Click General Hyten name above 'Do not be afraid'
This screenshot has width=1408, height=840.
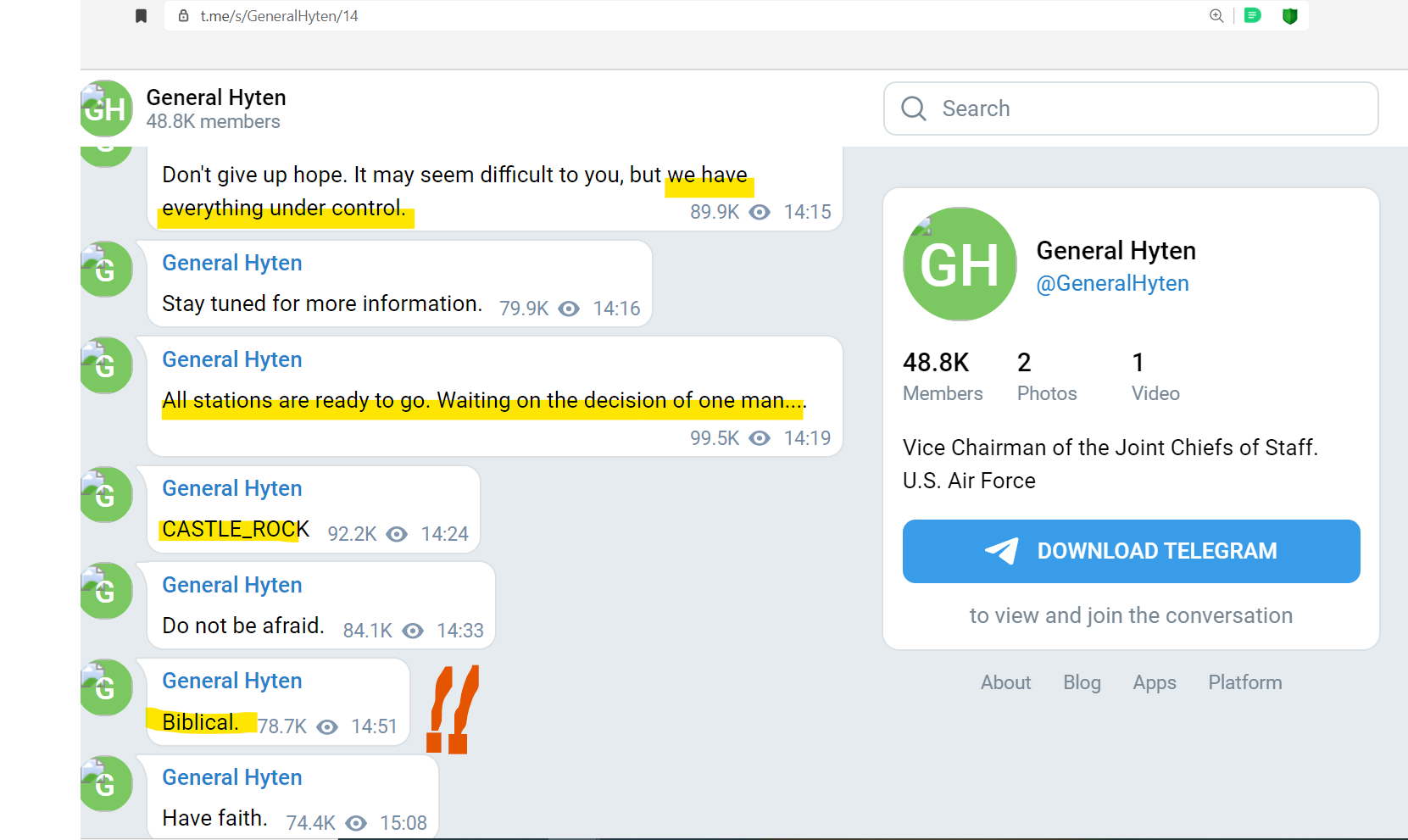pos(232,585)
